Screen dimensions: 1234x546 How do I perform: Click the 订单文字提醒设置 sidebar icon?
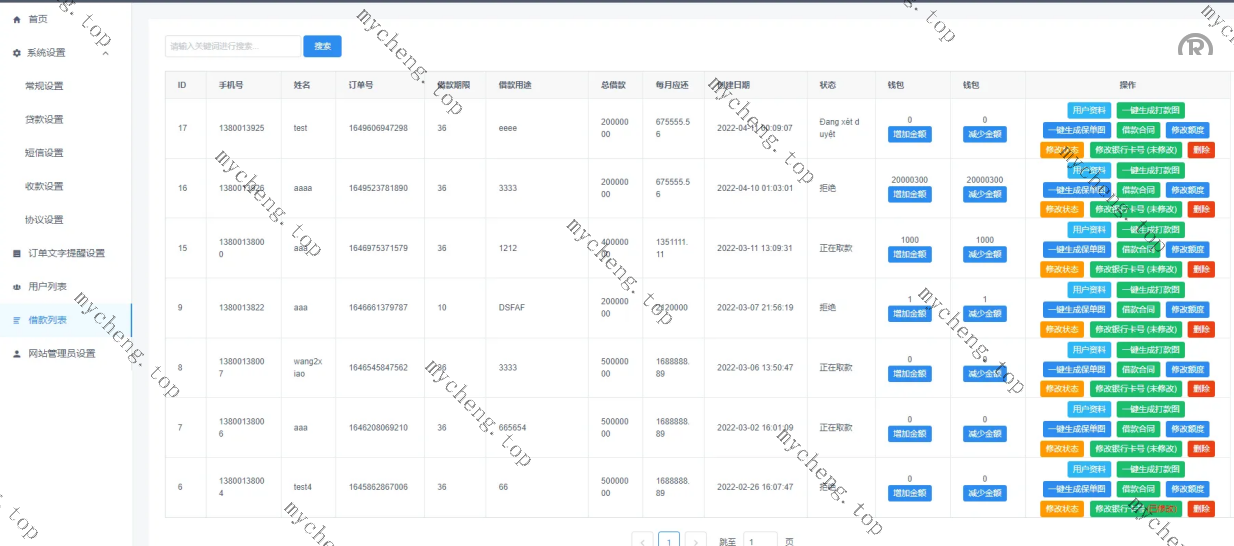coord(16,253)
